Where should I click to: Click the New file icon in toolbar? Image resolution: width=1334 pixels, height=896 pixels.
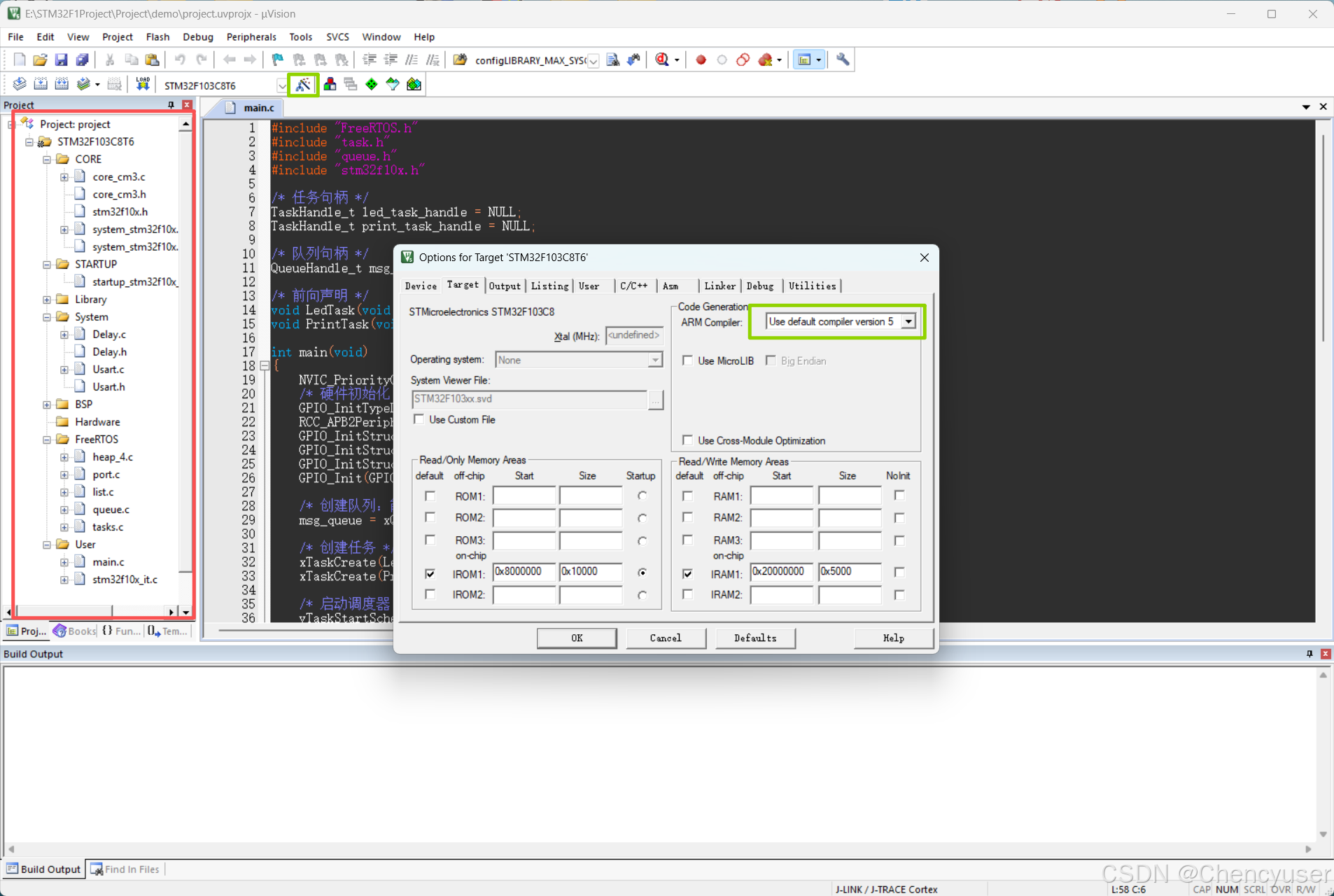[x=20, y=60]
